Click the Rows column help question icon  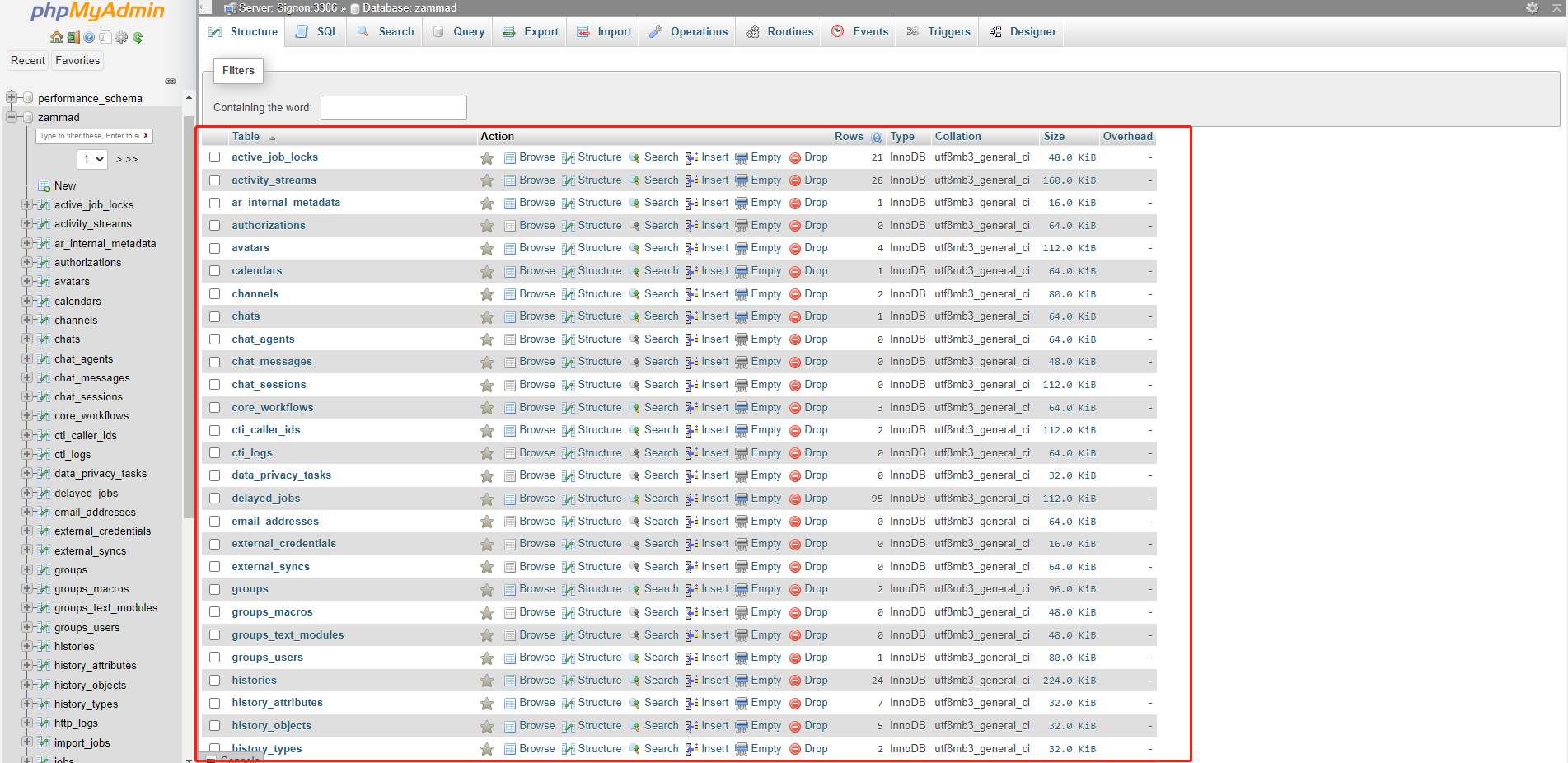tap(877, 138)
